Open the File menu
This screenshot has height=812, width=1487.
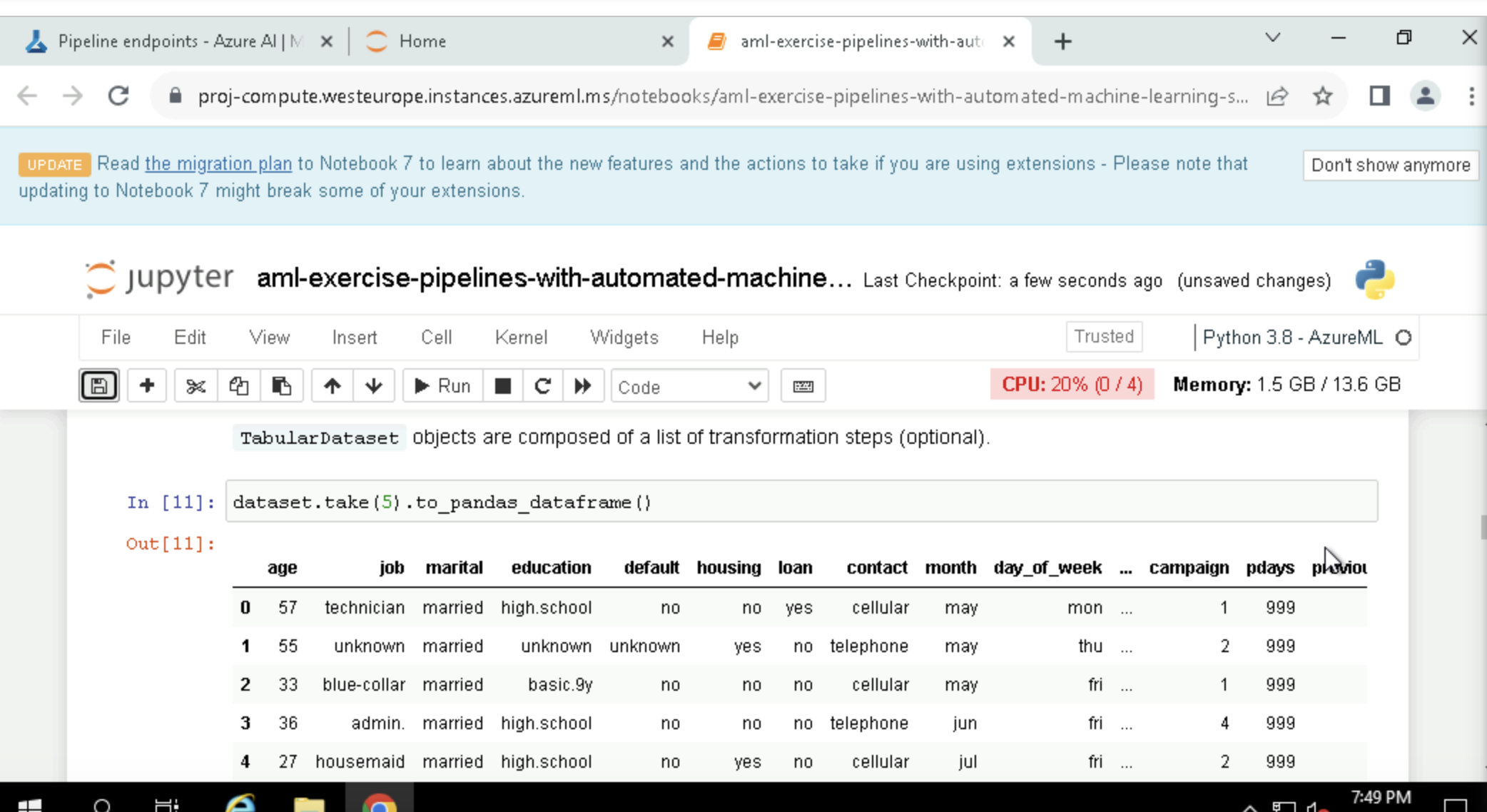(116, 338)
